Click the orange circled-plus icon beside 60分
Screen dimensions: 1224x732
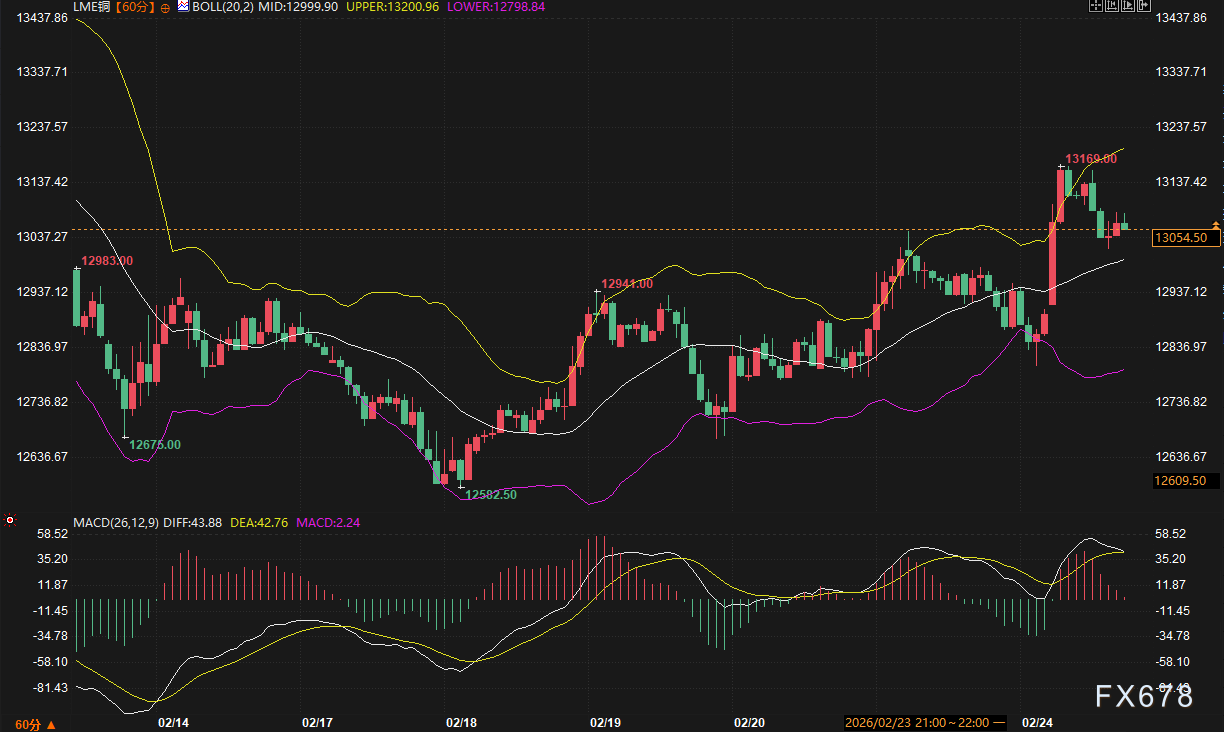pos(165,7)
